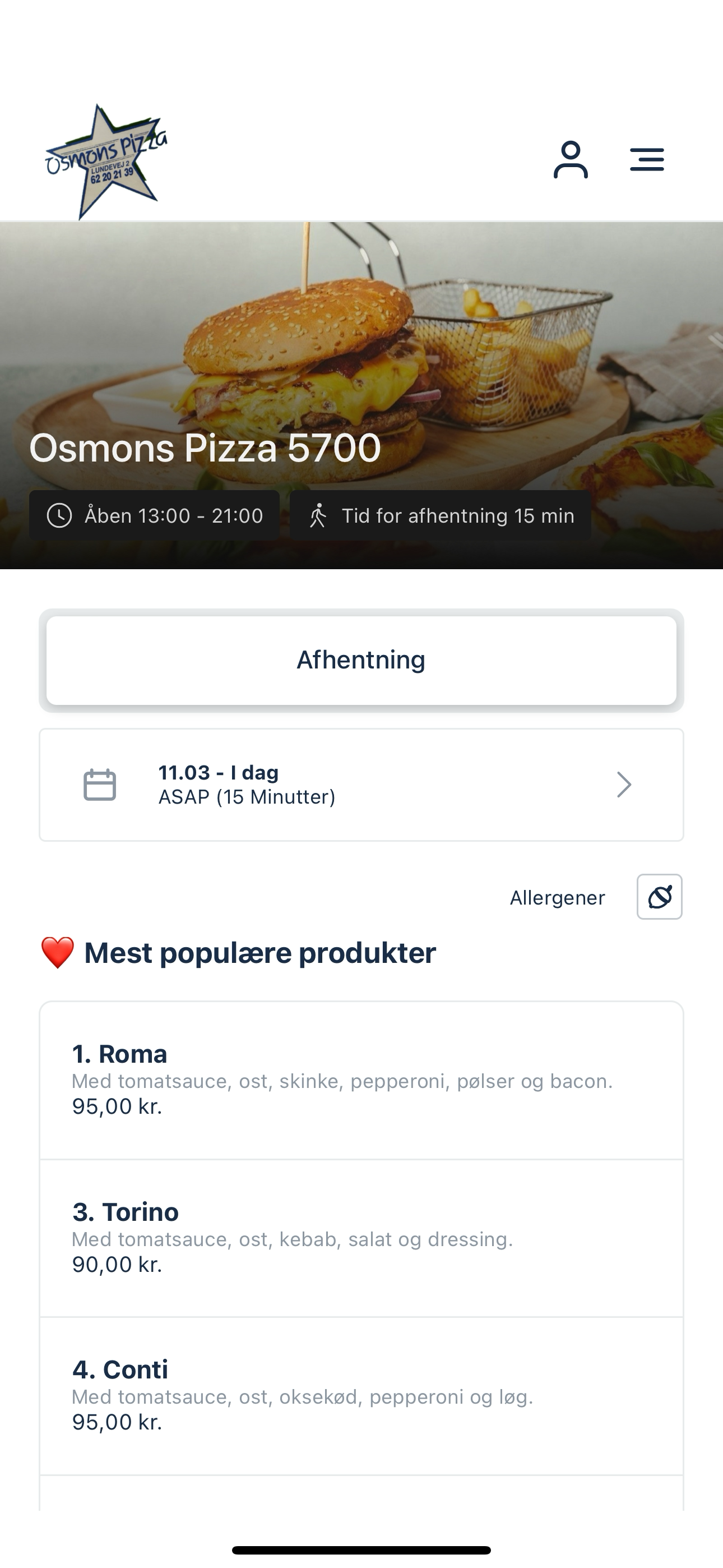Click the calendar icon in date row

[100, 785]
